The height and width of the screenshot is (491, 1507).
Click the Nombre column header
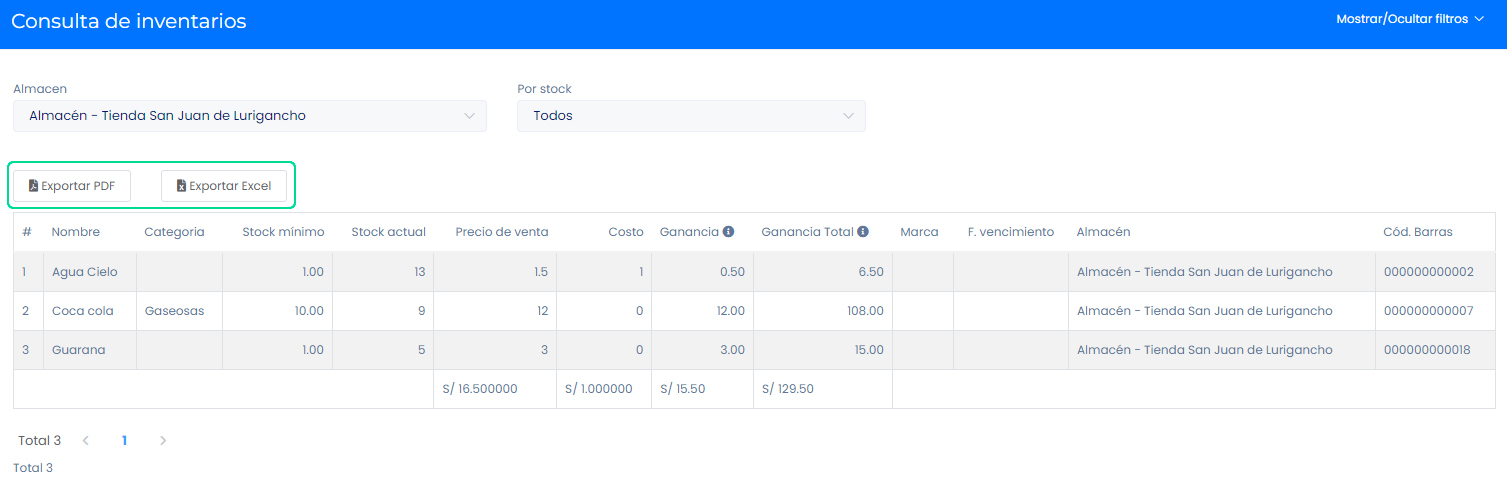76,232
